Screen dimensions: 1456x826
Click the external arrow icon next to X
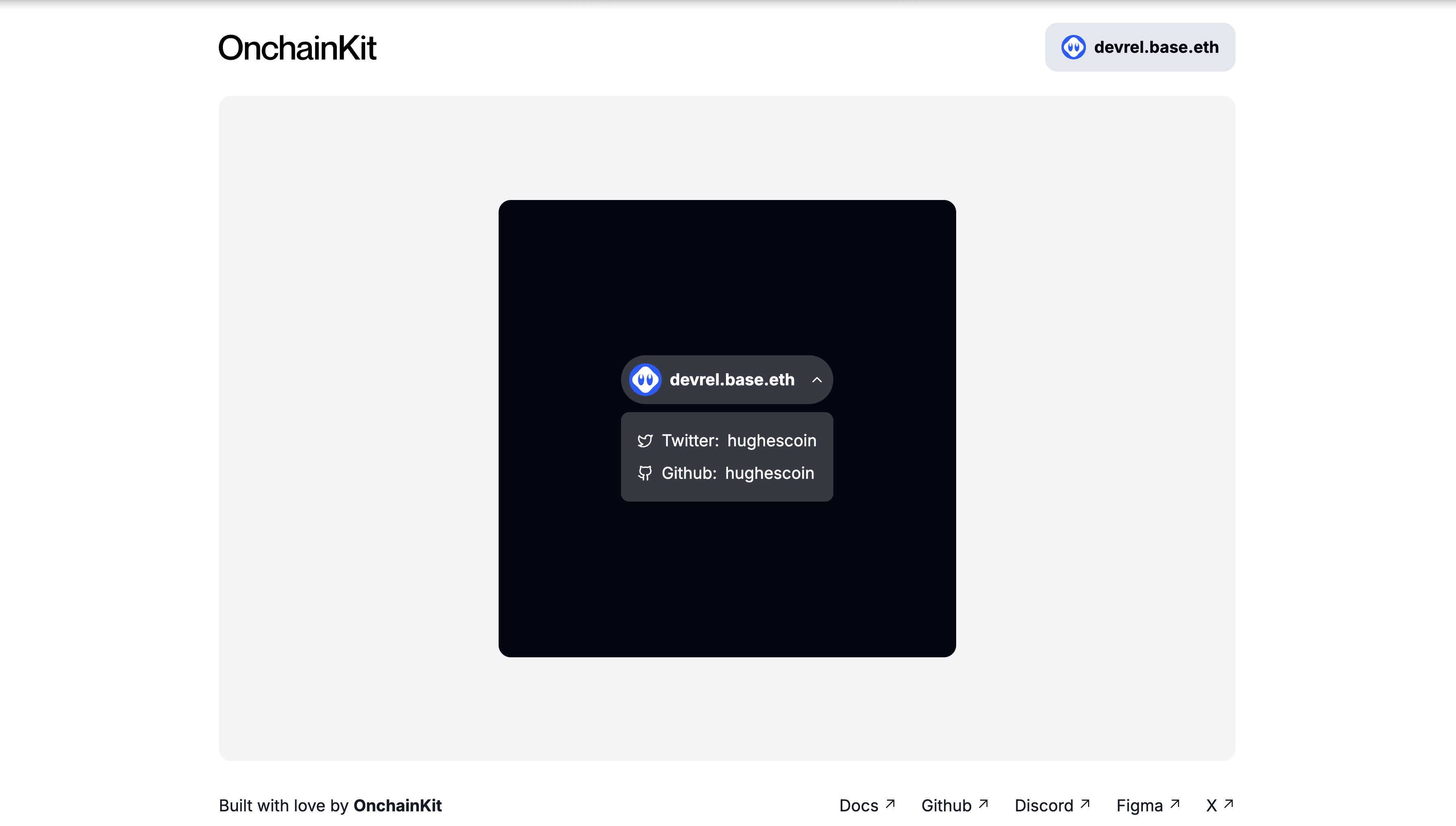pos(1229,804)
